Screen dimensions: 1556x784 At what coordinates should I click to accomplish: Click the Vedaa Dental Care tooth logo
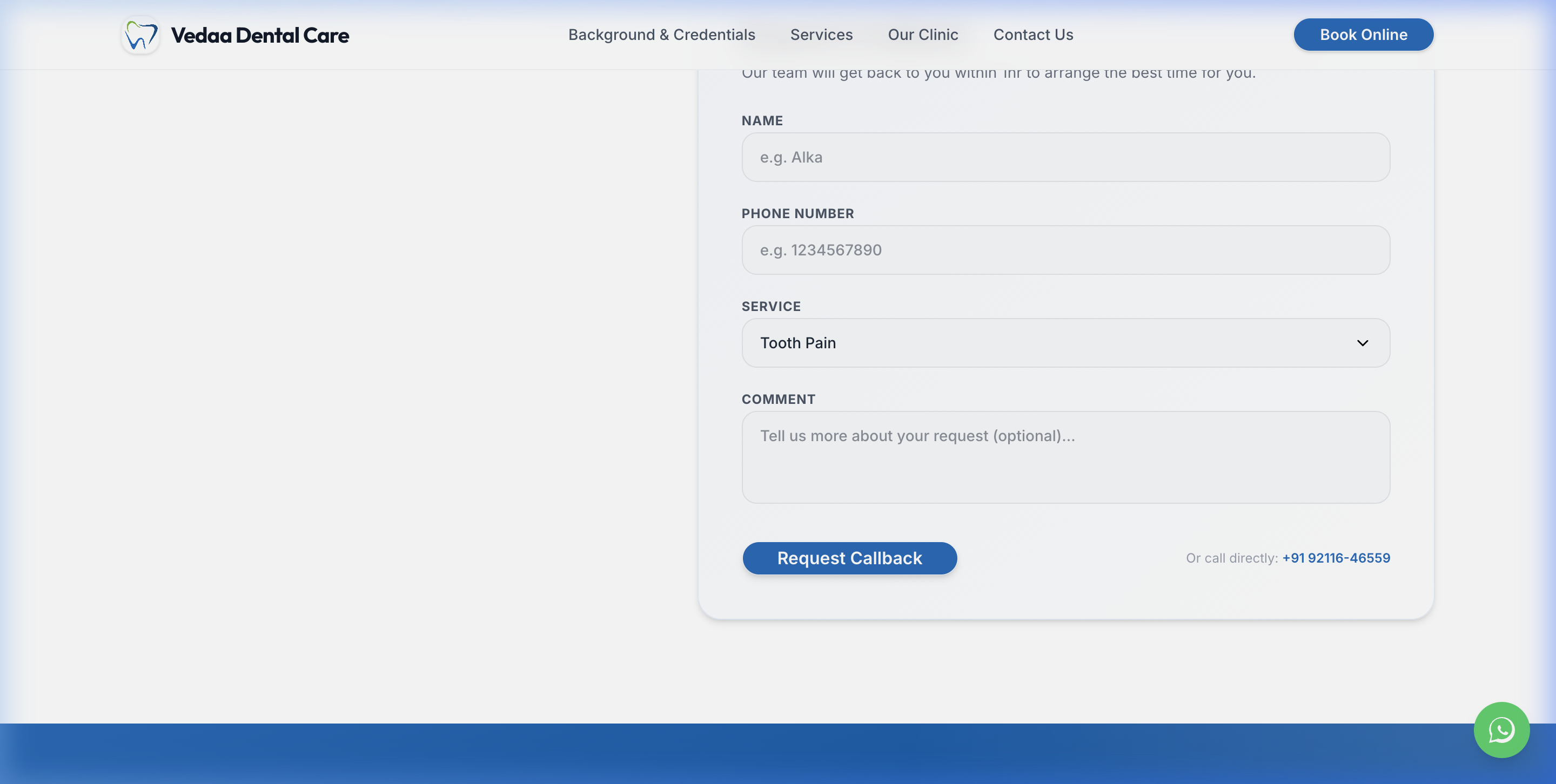140,35
